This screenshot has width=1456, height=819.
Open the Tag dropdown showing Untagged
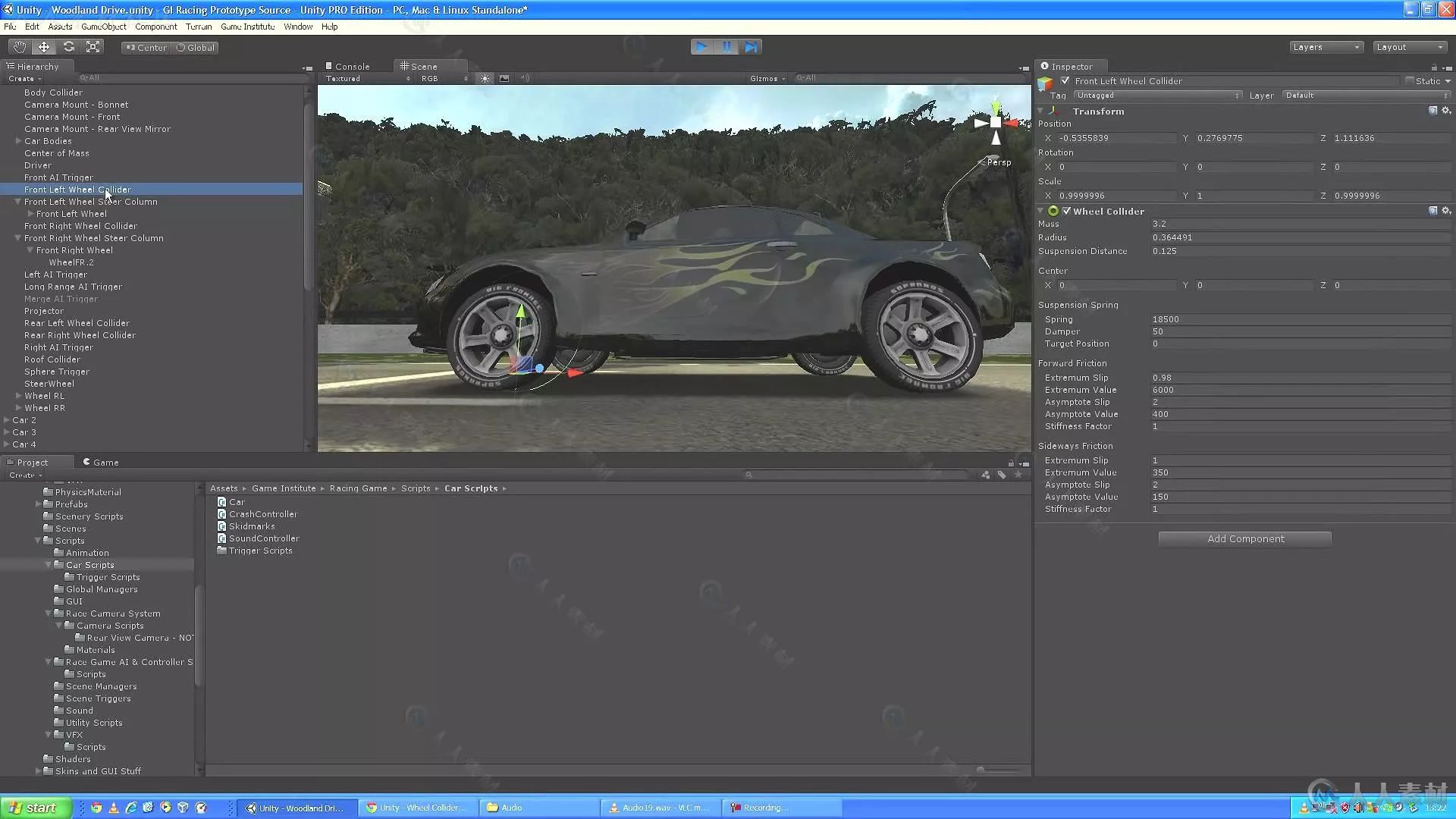pyautogui.click(x=1157, y=96)
